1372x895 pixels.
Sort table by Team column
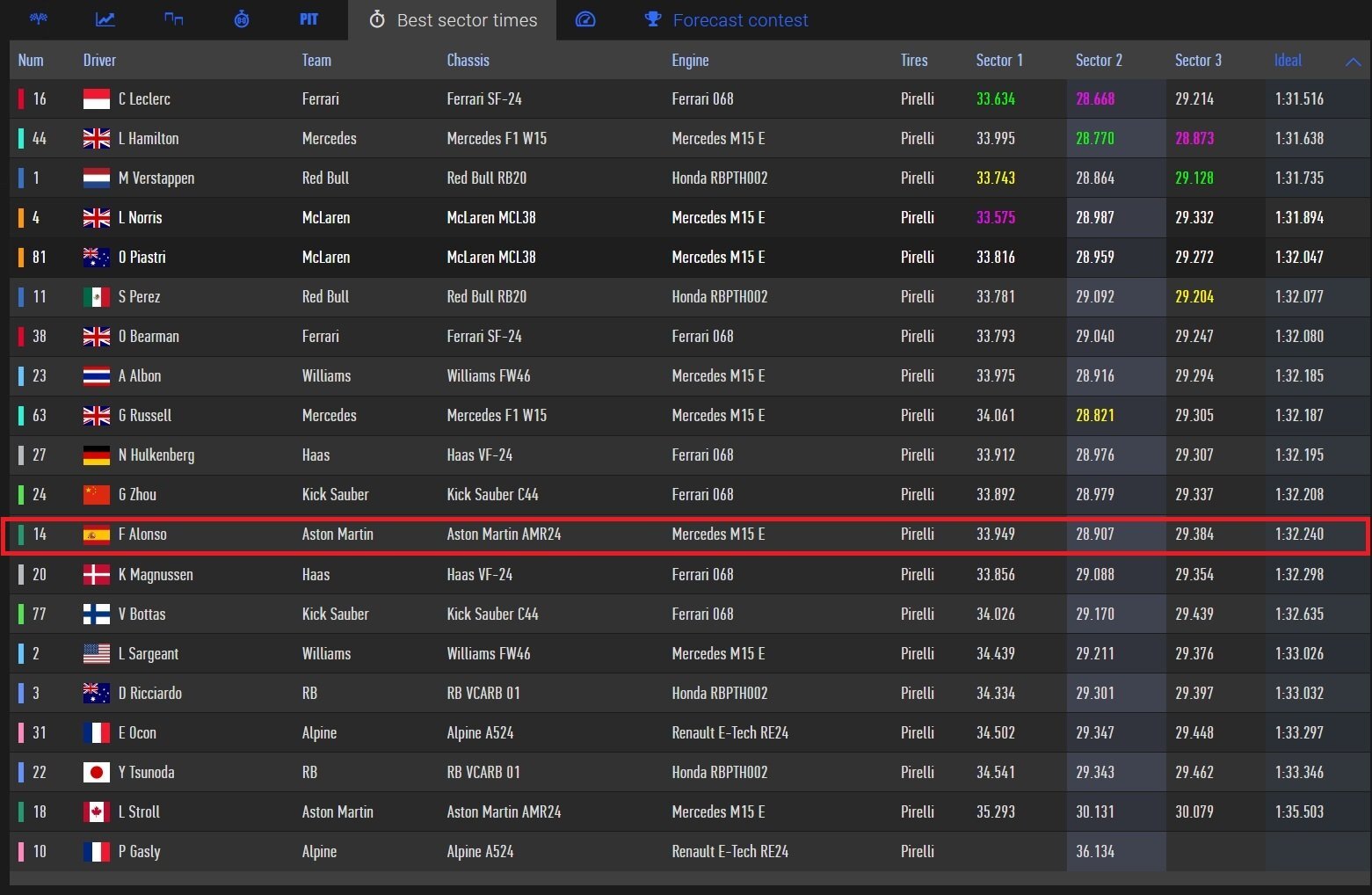tap(316, 60)
